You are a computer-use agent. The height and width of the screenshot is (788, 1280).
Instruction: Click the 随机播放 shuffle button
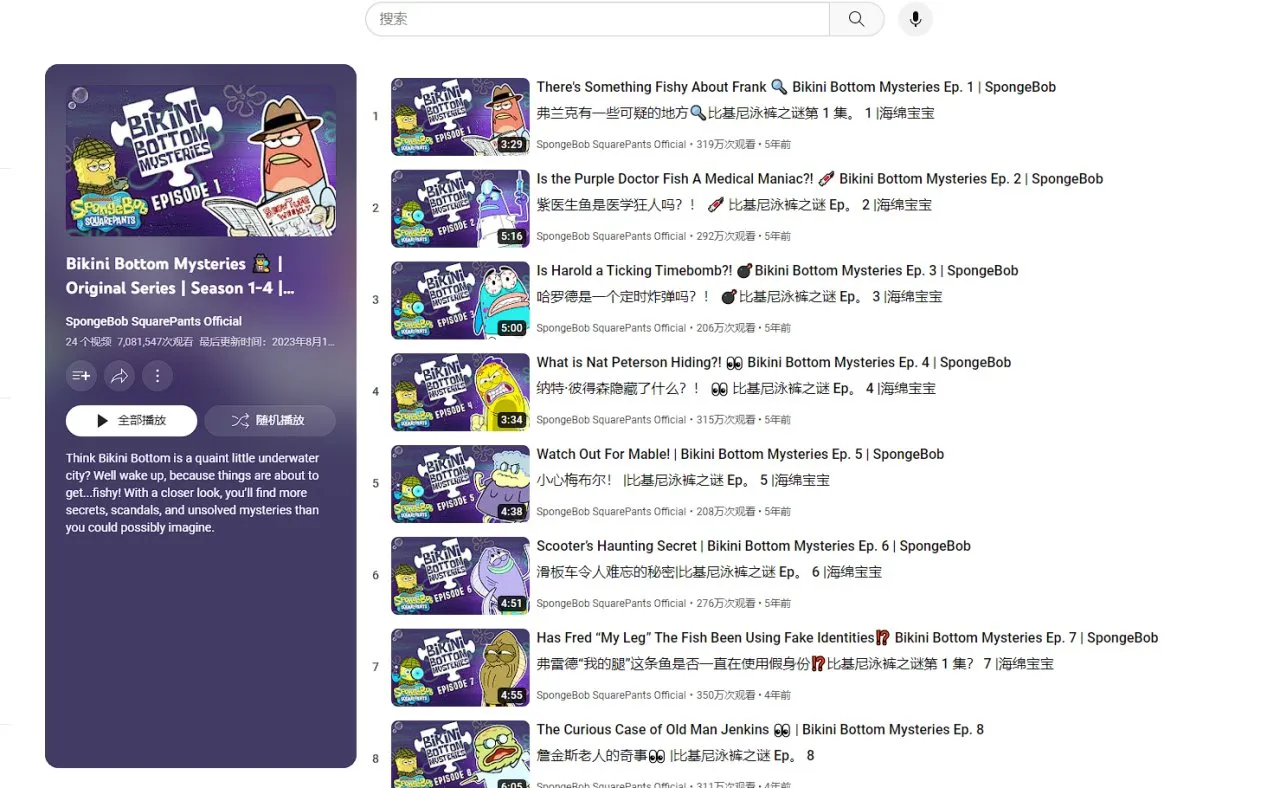tap(270, 421)
